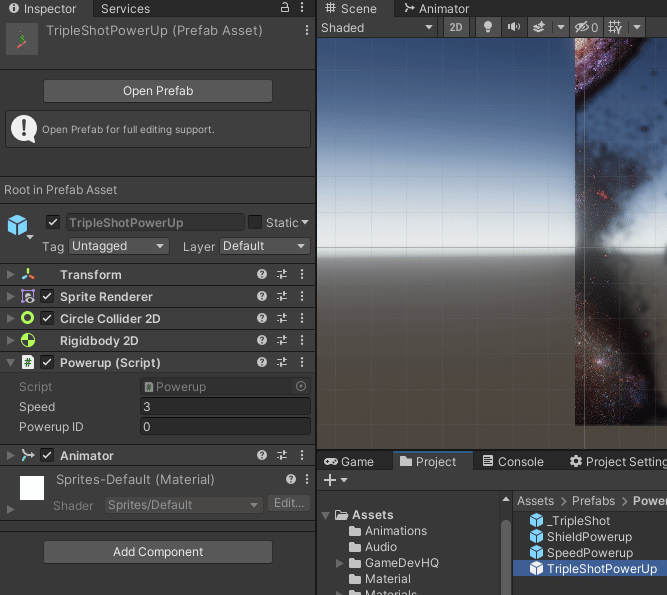Disable the Circle Collider 2D checkbox
This screenshot has width=667, height=595.
(47, 319)
